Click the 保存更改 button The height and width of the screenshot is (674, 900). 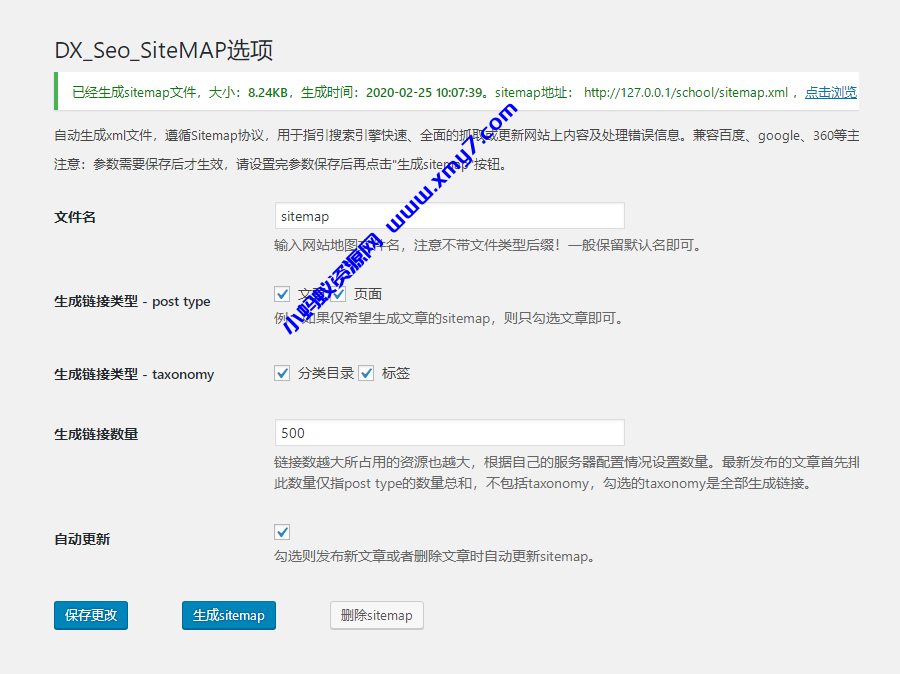(90, 615)
